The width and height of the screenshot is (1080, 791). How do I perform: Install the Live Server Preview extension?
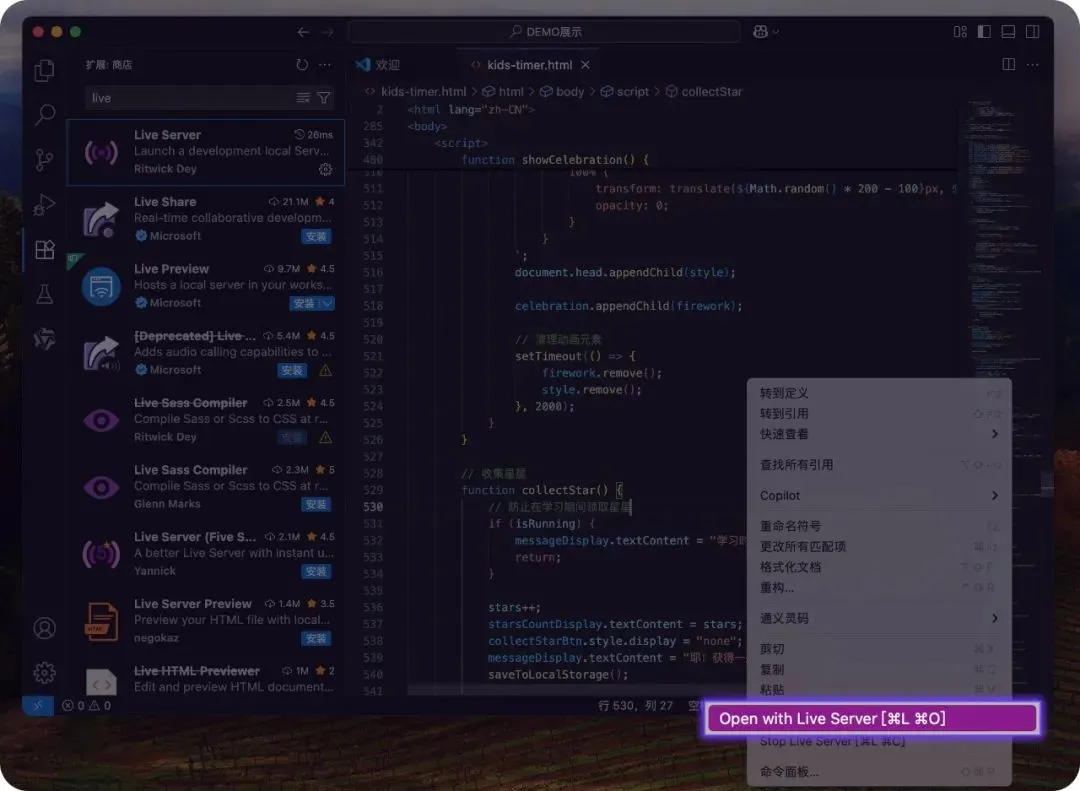(316, 639)
